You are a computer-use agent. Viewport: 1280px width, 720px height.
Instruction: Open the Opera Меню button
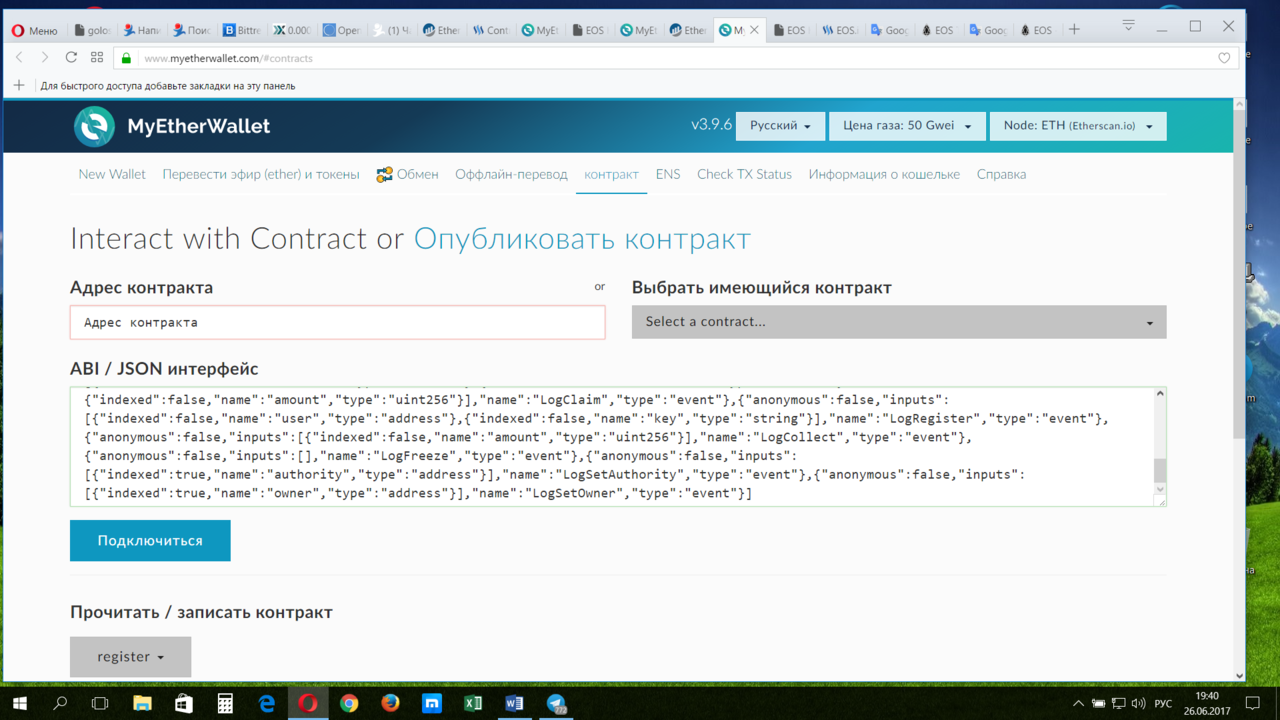point(34,30)
